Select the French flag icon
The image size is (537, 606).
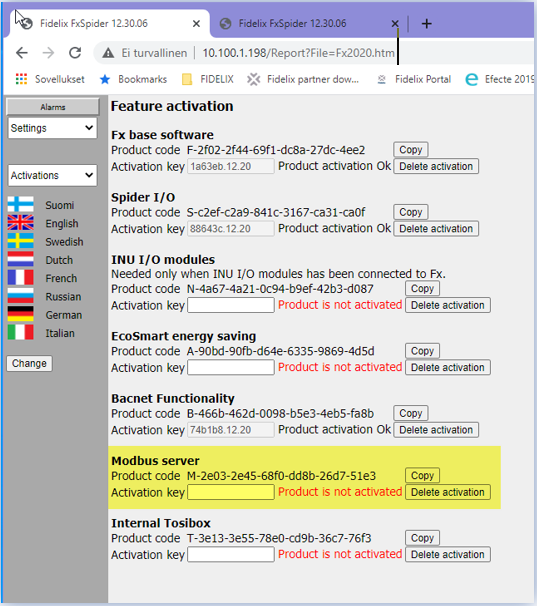click(x=20, y=277)
